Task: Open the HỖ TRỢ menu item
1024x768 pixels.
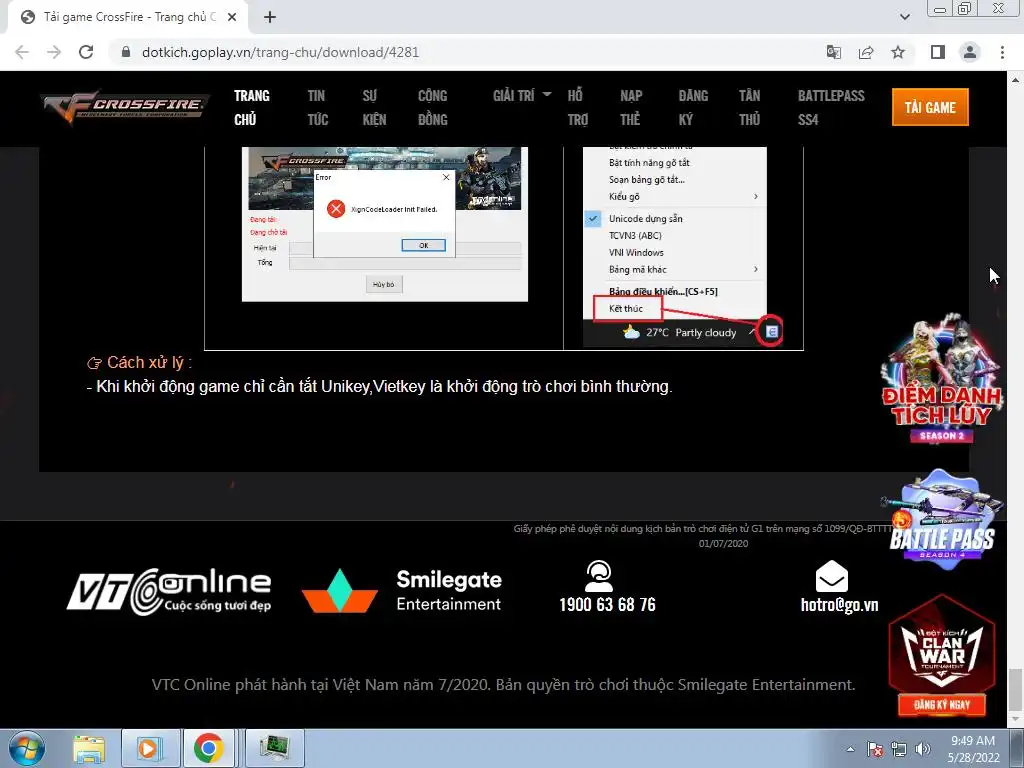Action: pyautogui.click(x=577, y=107)
